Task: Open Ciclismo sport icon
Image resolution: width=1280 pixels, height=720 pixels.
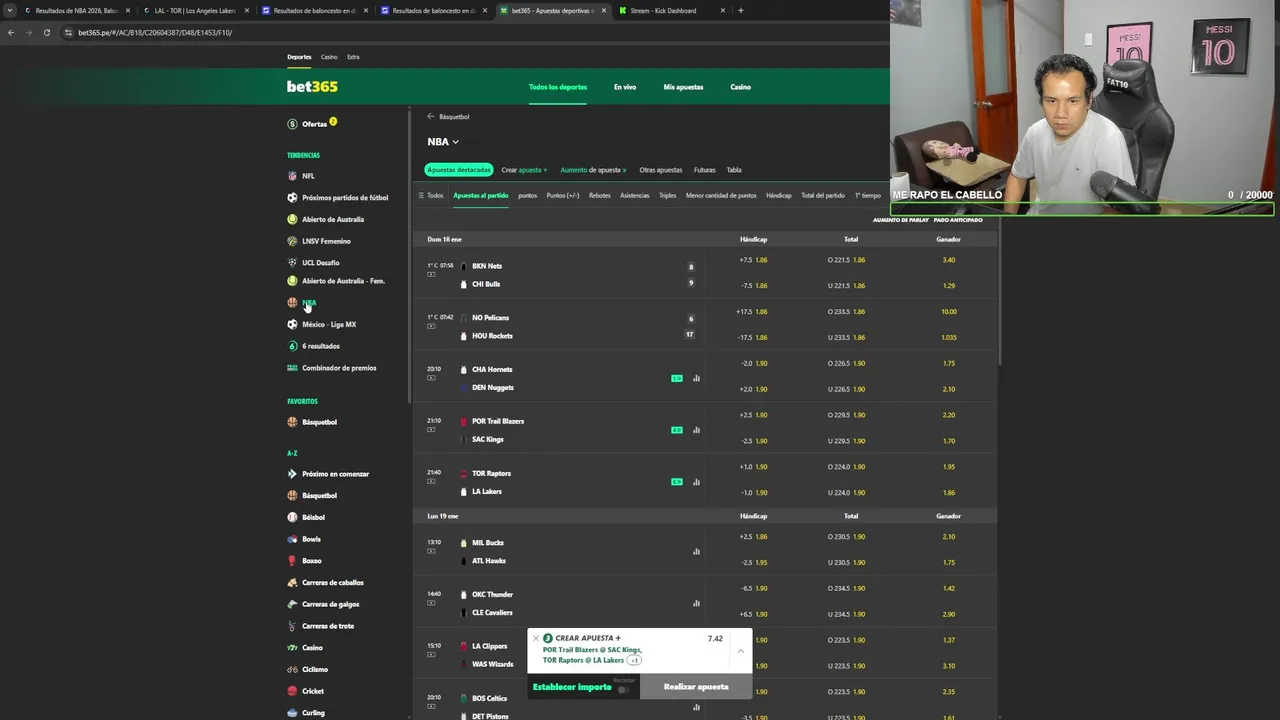Action: pyautogui.click(x=292, y=669)
